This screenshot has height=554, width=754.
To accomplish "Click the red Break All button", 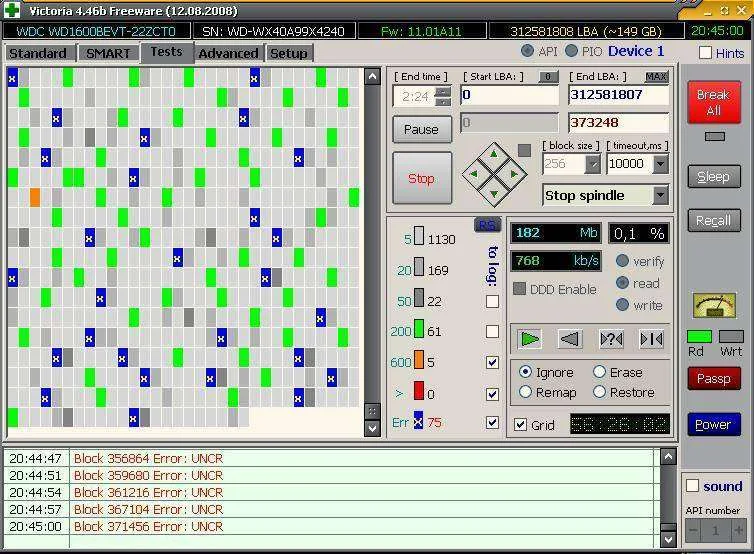I will pos(714,102).
